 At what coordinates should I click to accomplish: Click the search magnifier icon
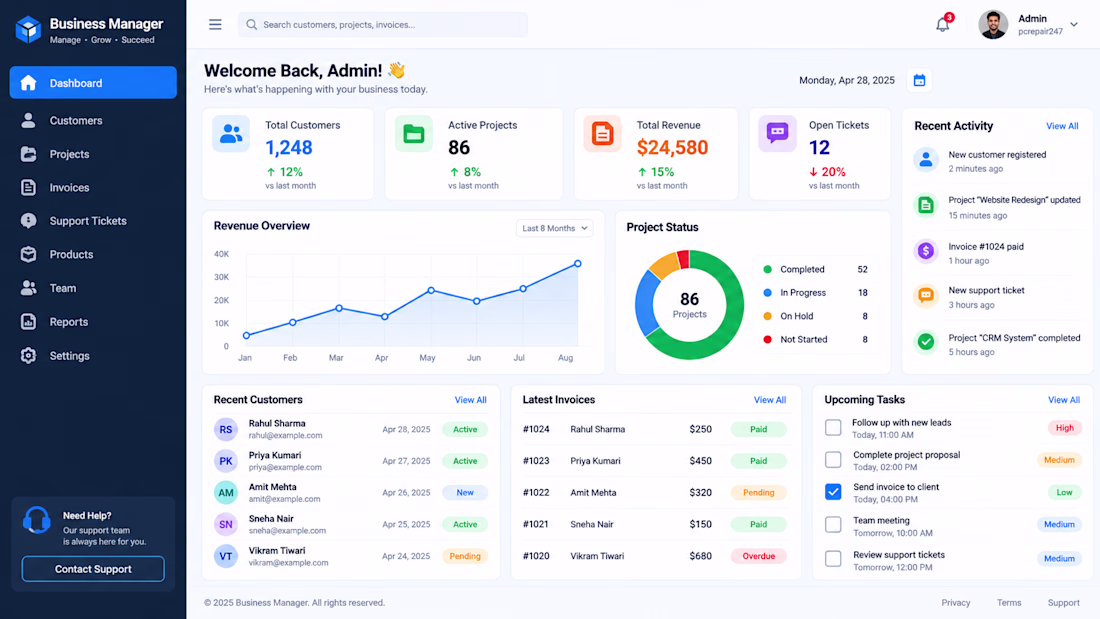pos(251,25)
